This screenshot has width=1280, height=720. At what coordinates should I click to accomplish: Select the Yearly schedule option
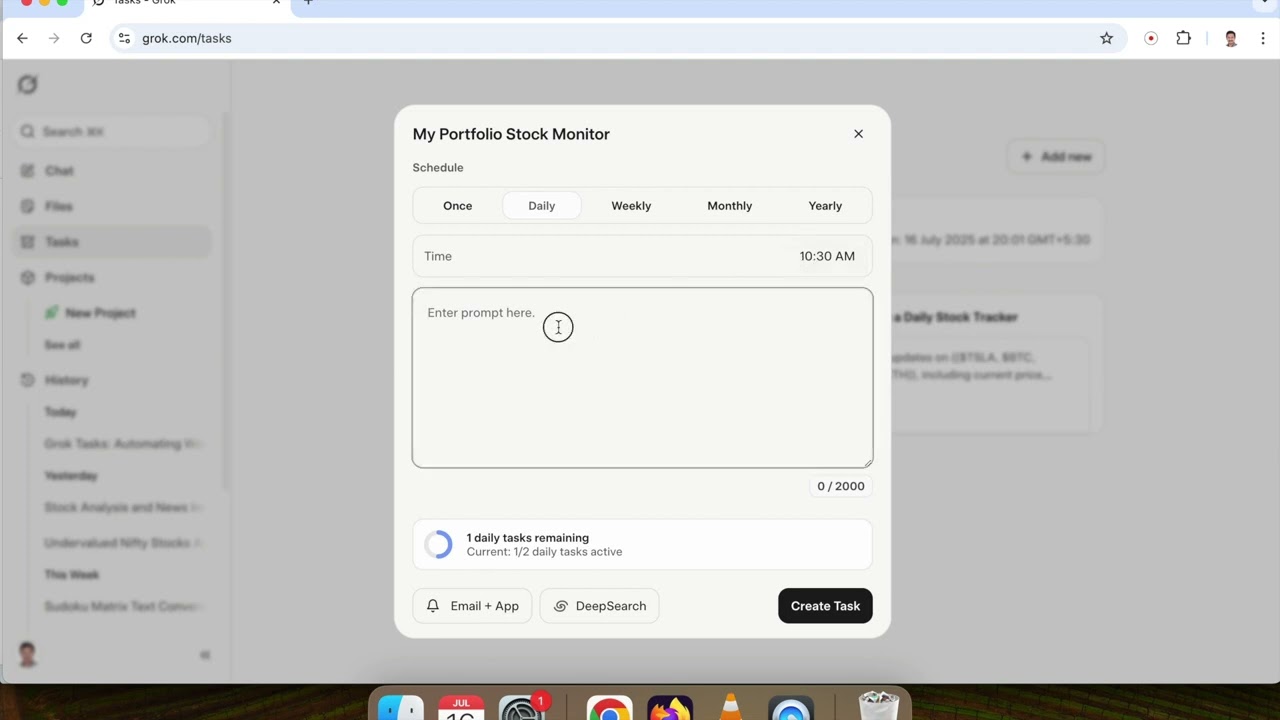(x=825, y=206)
